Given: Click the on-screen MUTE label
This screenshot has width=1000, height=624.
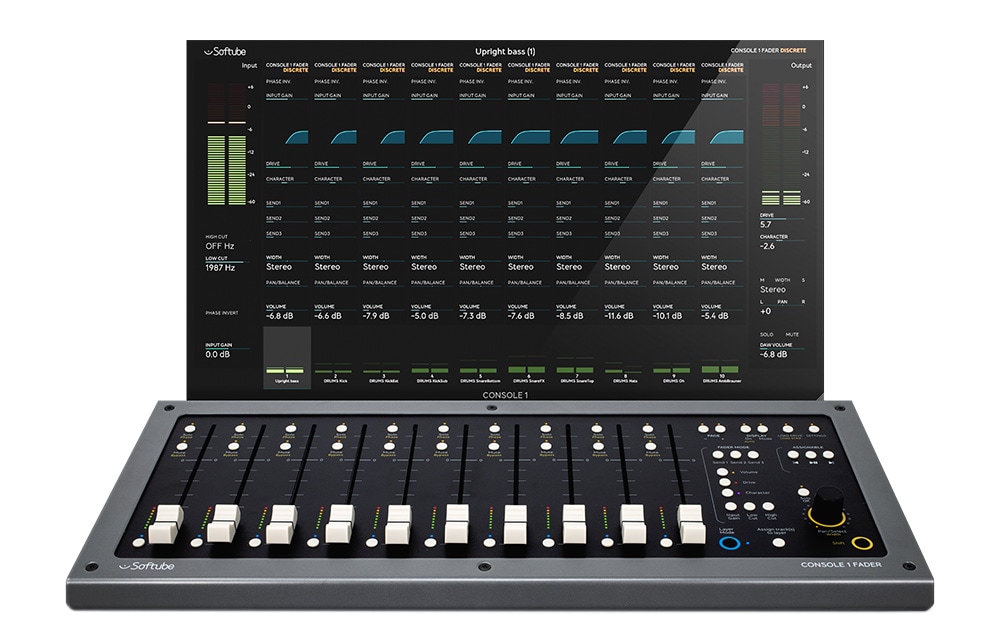Looking at the screenshot, I should click(x=792, y=334).
